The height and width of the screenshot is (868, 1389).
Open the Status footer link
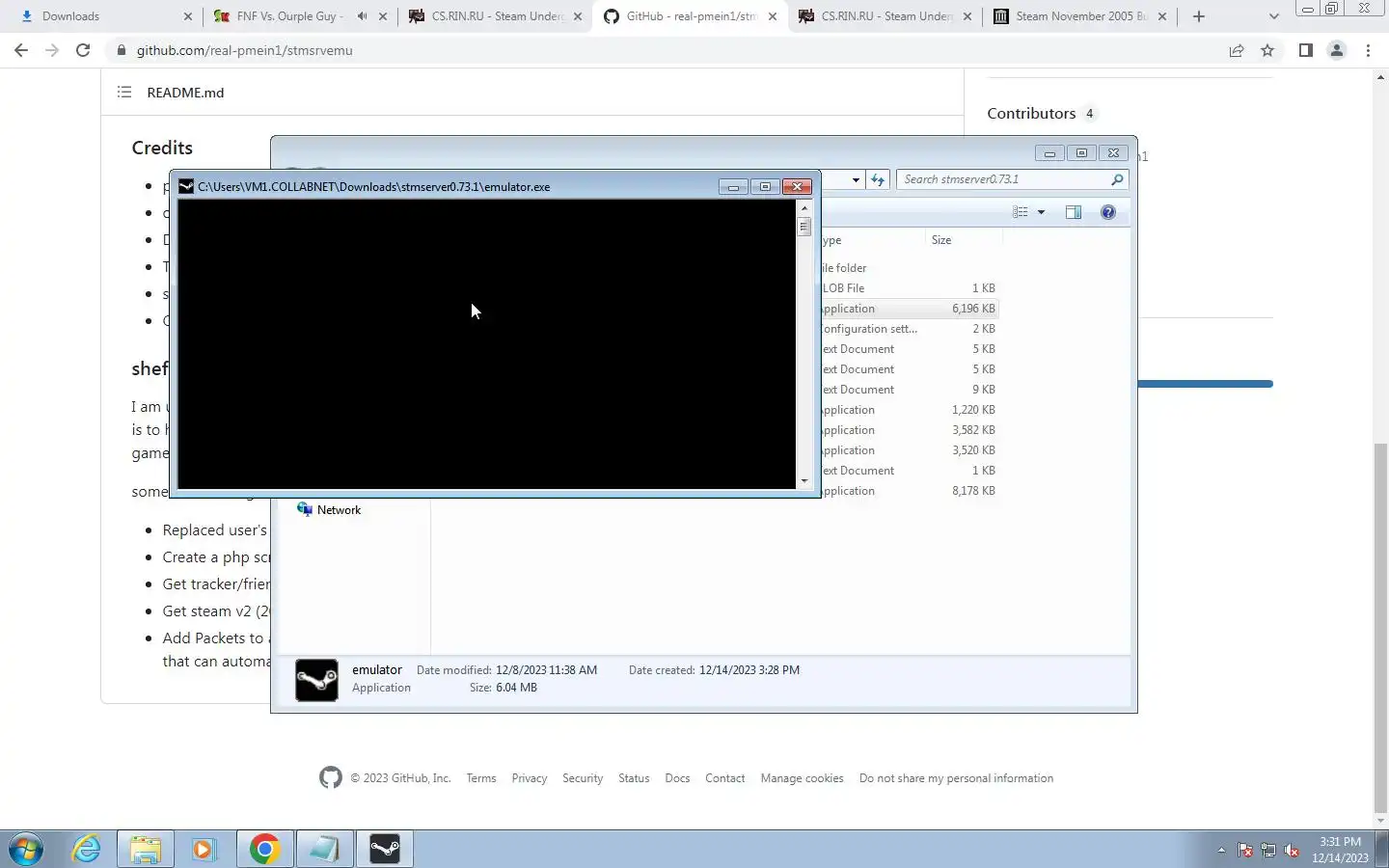(x=634, y=778)
